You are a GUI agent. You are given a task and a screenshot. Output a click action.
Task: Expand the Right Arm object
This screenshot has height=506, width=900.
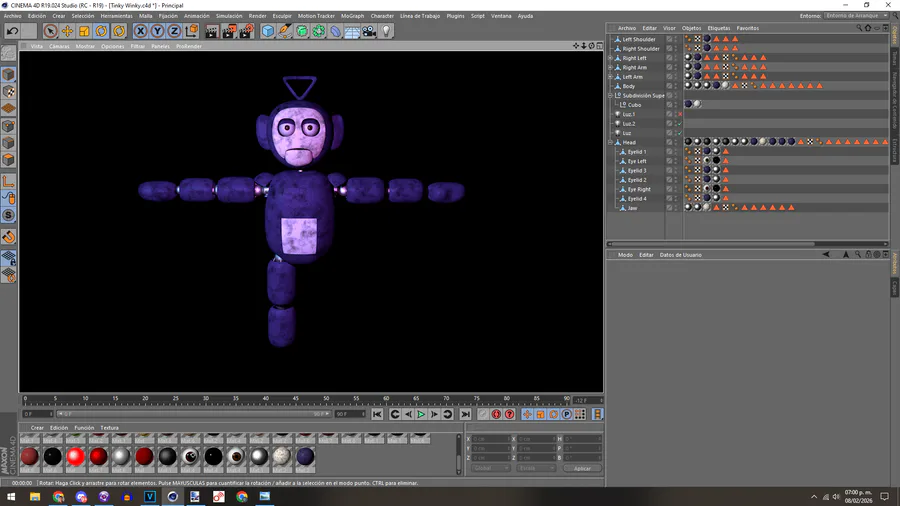coord(611,67)
